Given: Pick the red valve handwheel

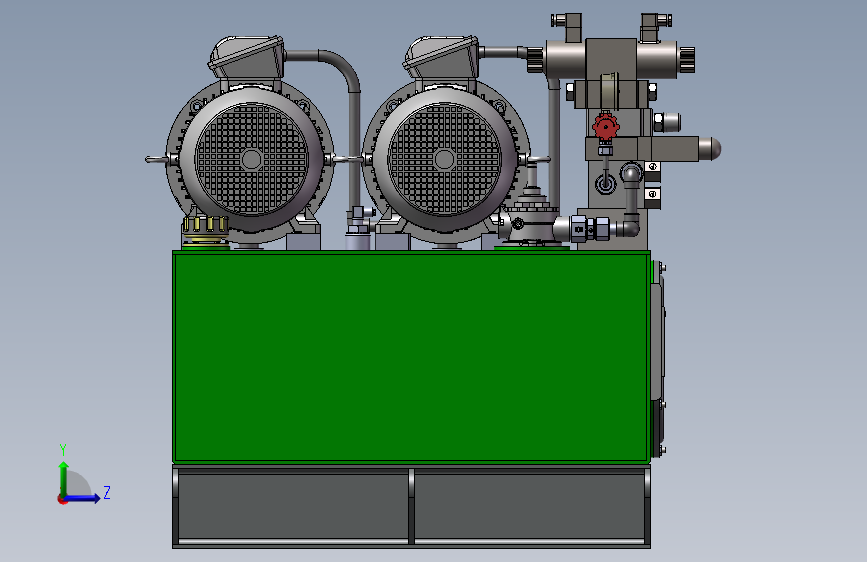Looking at the screenshot, I should tap(605, 127).
